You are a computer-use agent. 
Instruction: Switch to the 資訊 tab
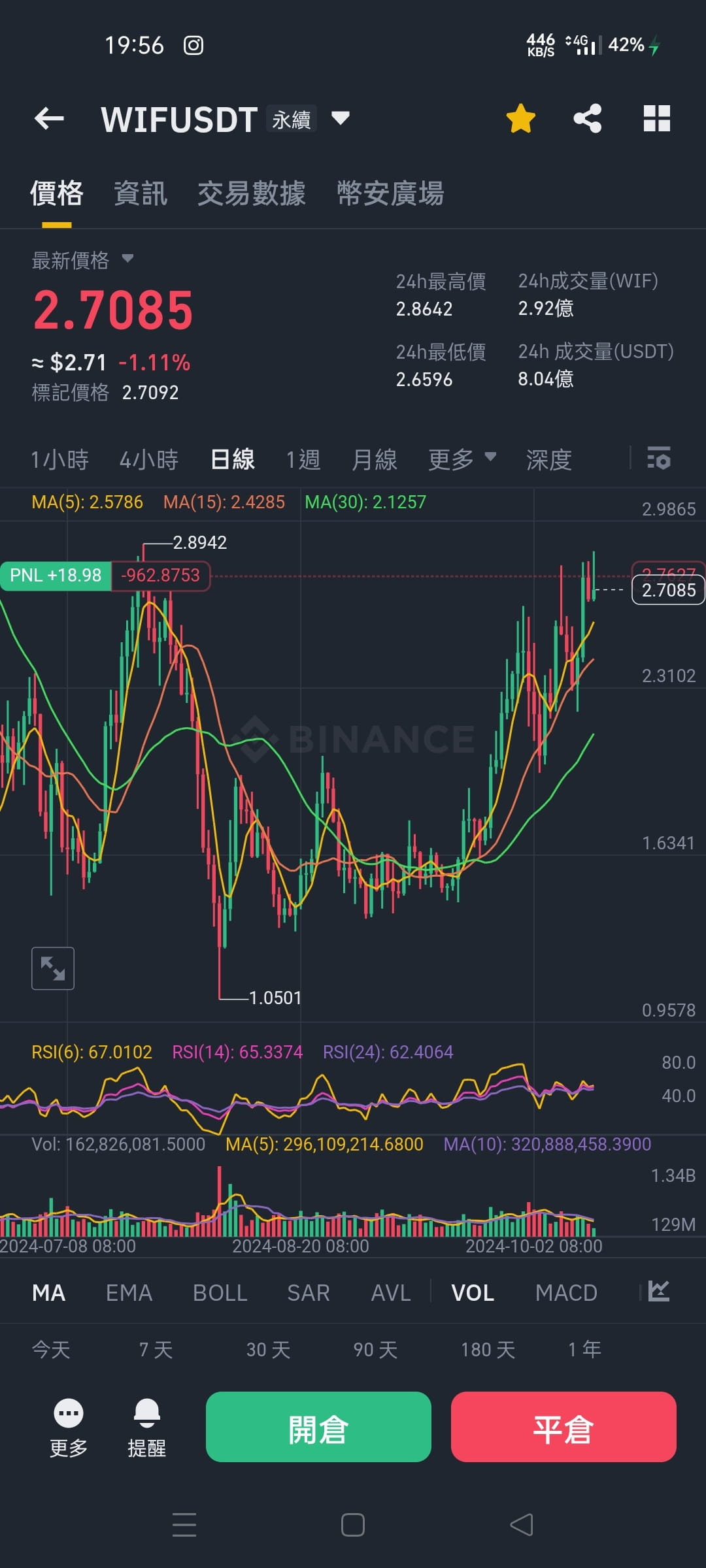coord(141,193)
